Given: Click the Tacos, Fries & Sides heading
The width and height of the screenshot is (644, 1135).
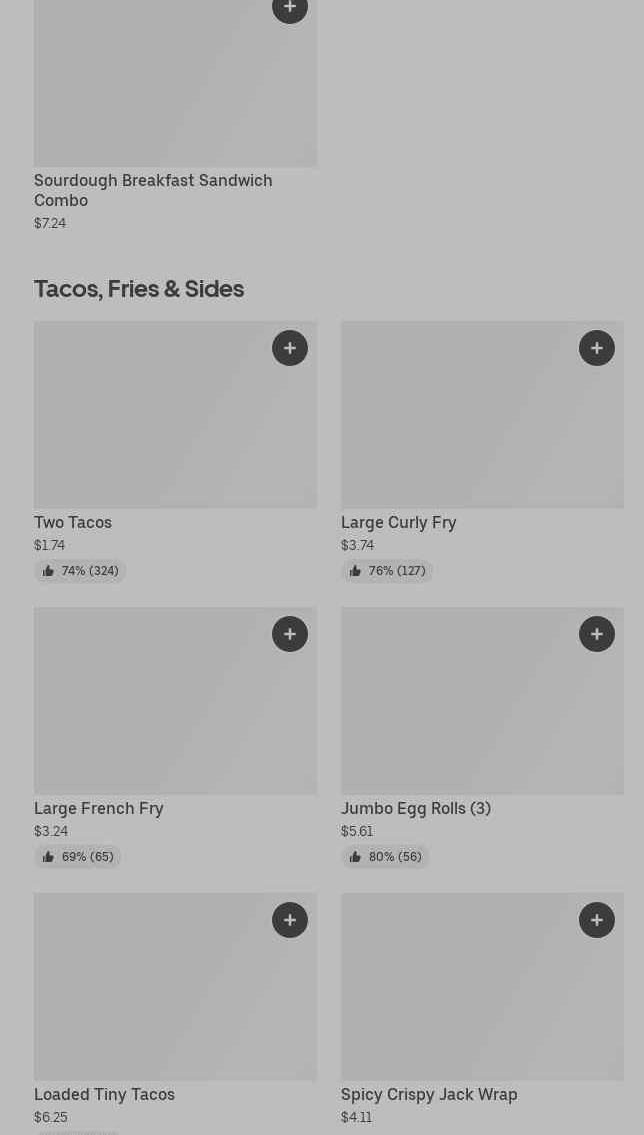Looking at the screenshot, I should (x=139, y=288).
